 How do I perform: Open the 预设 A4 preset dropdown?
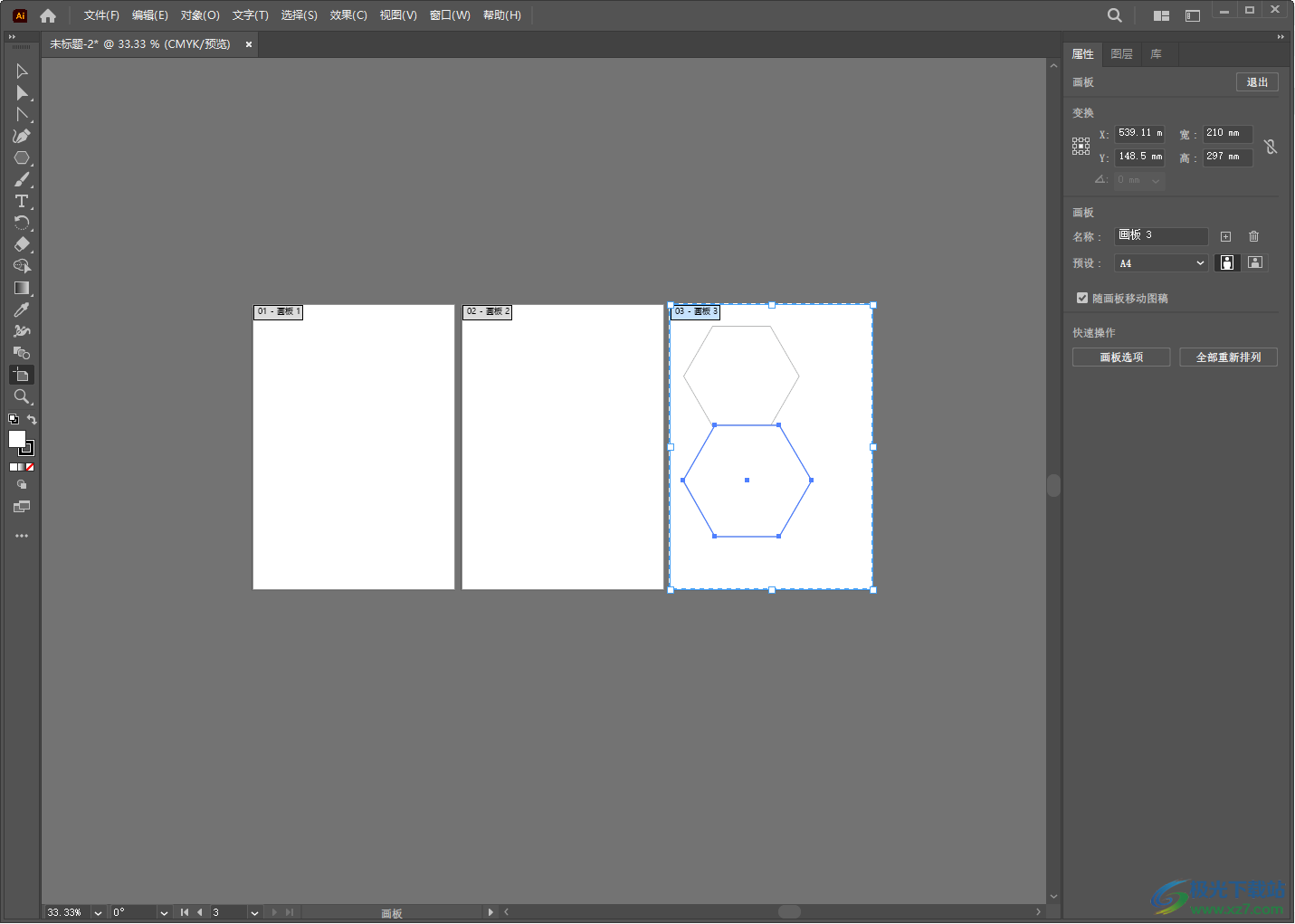(x=1161, y=263)
